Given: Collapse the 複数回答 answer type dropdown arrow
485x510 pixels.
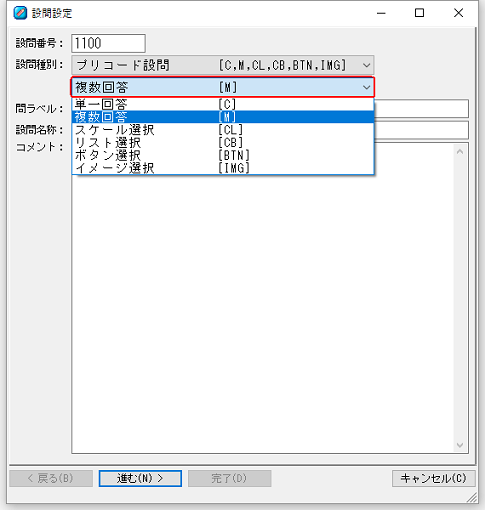Looking at the screenshot, I should tap(366, 87).
